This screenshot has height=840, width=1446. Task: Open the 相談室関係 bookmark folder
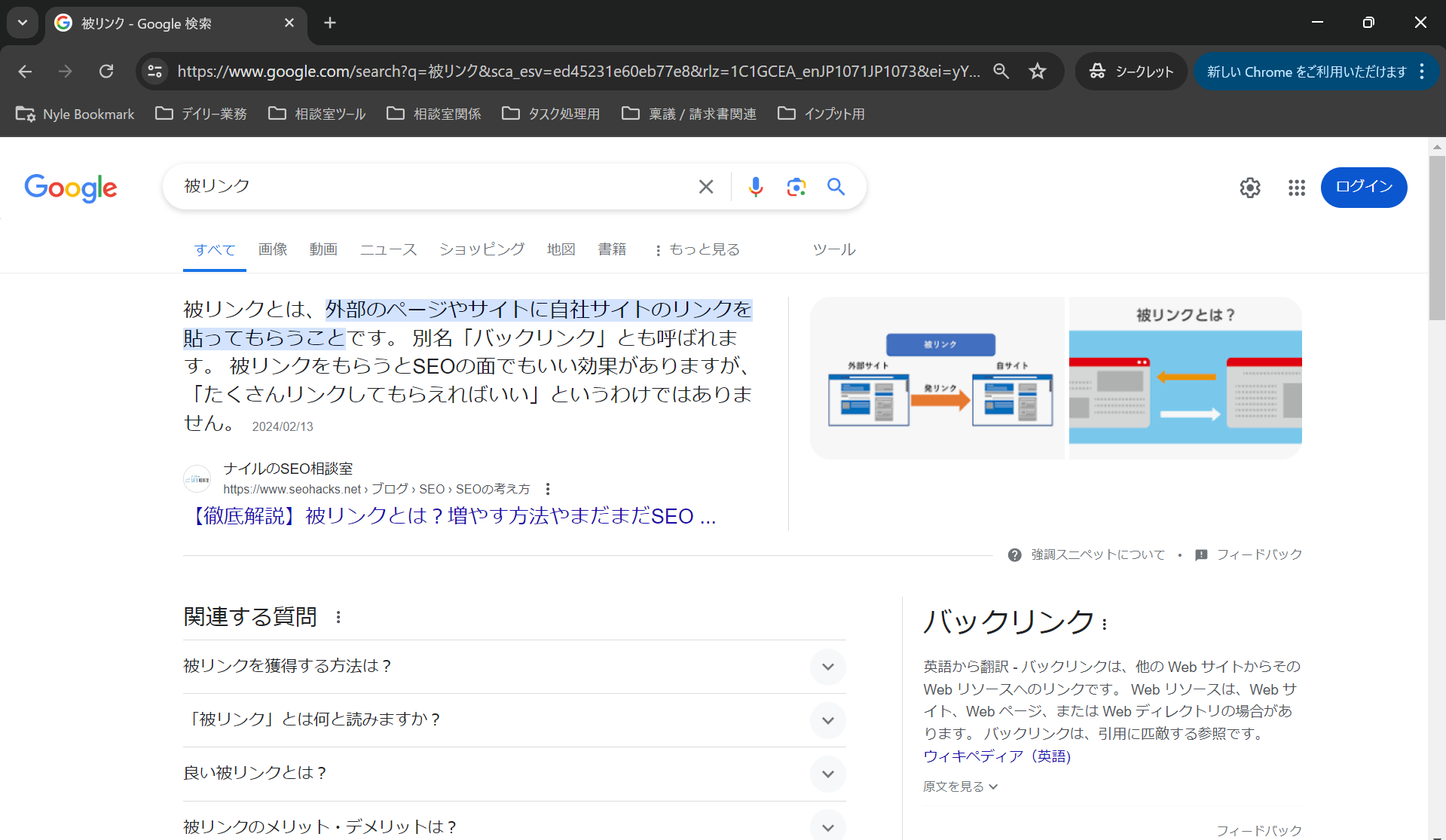(x=434, y=114)
